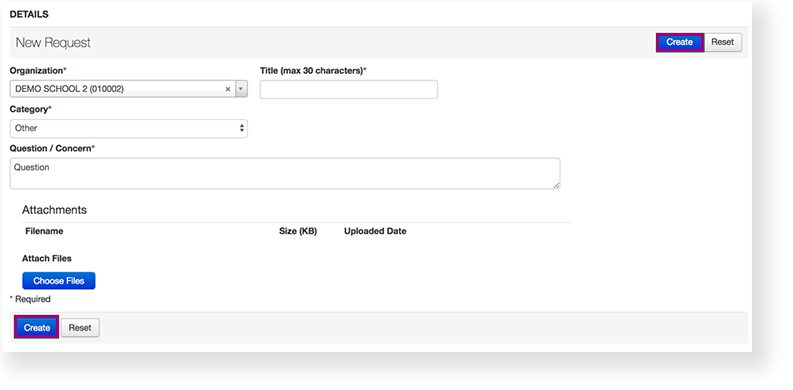
Task: Click the DETAILS heading text
Action: (x=29, y=15)
